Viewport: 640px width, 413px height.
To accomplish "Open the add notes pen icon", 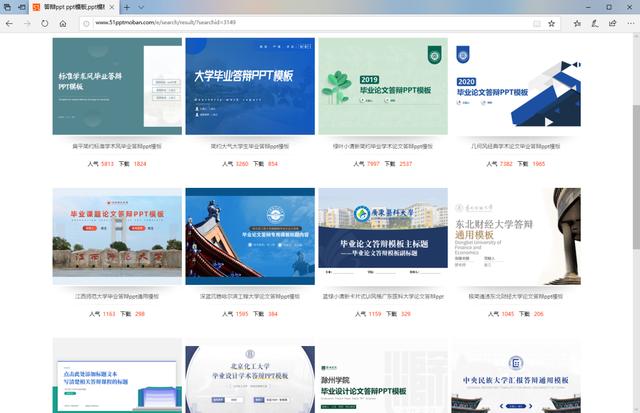I will point(593,22).
